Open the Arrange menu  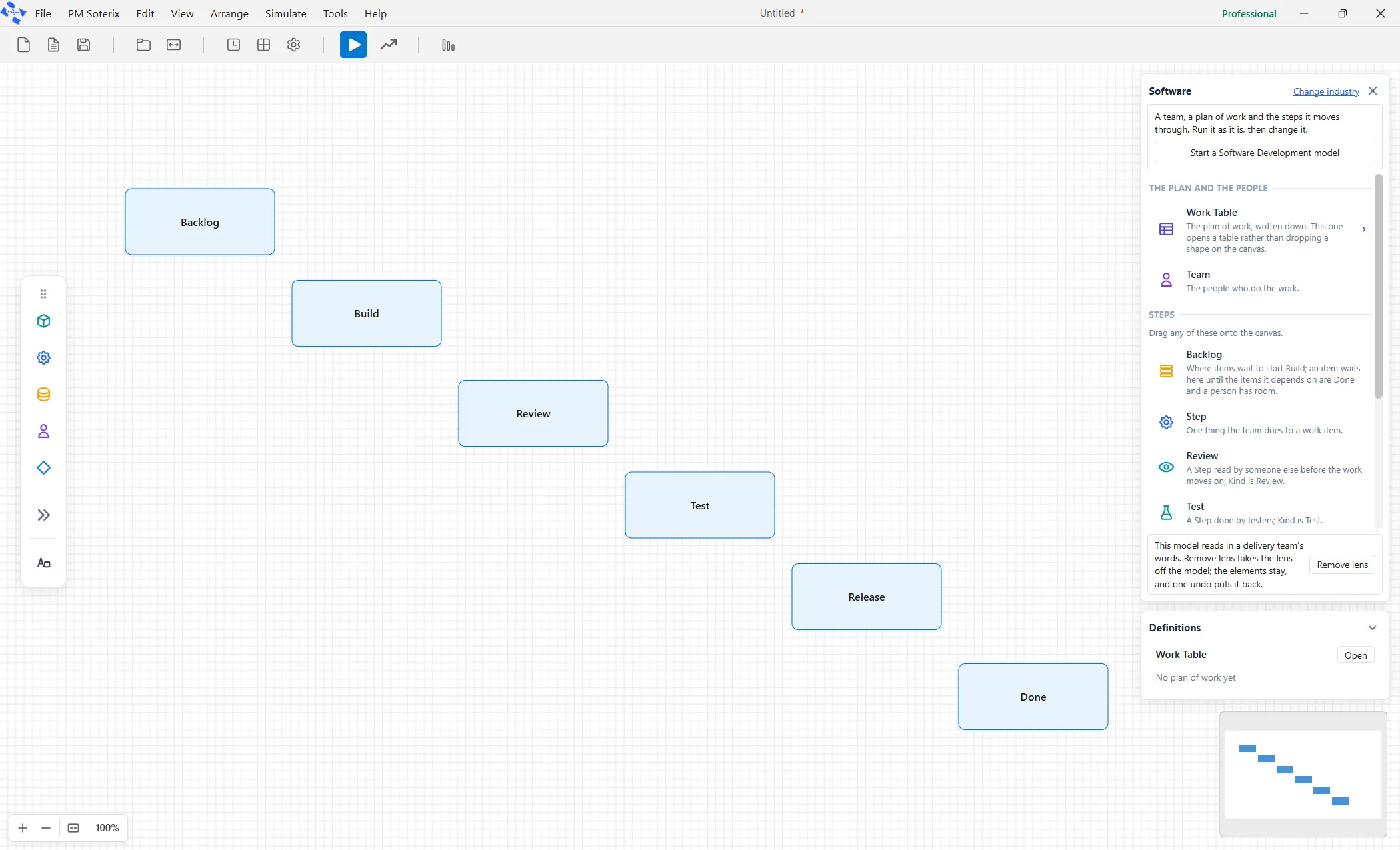pyautogui.click(x=229, y=13)
